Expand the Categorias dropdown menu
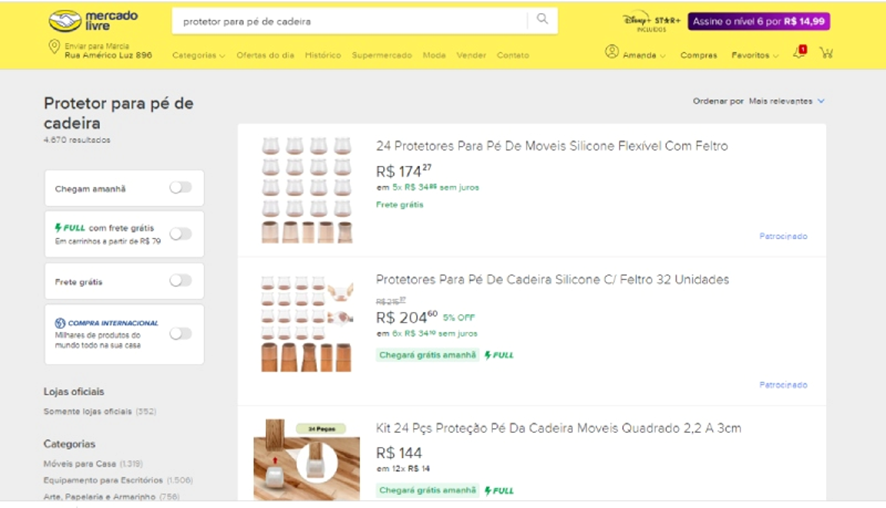This screenshot has height=508, width=886. pos(198,56)
